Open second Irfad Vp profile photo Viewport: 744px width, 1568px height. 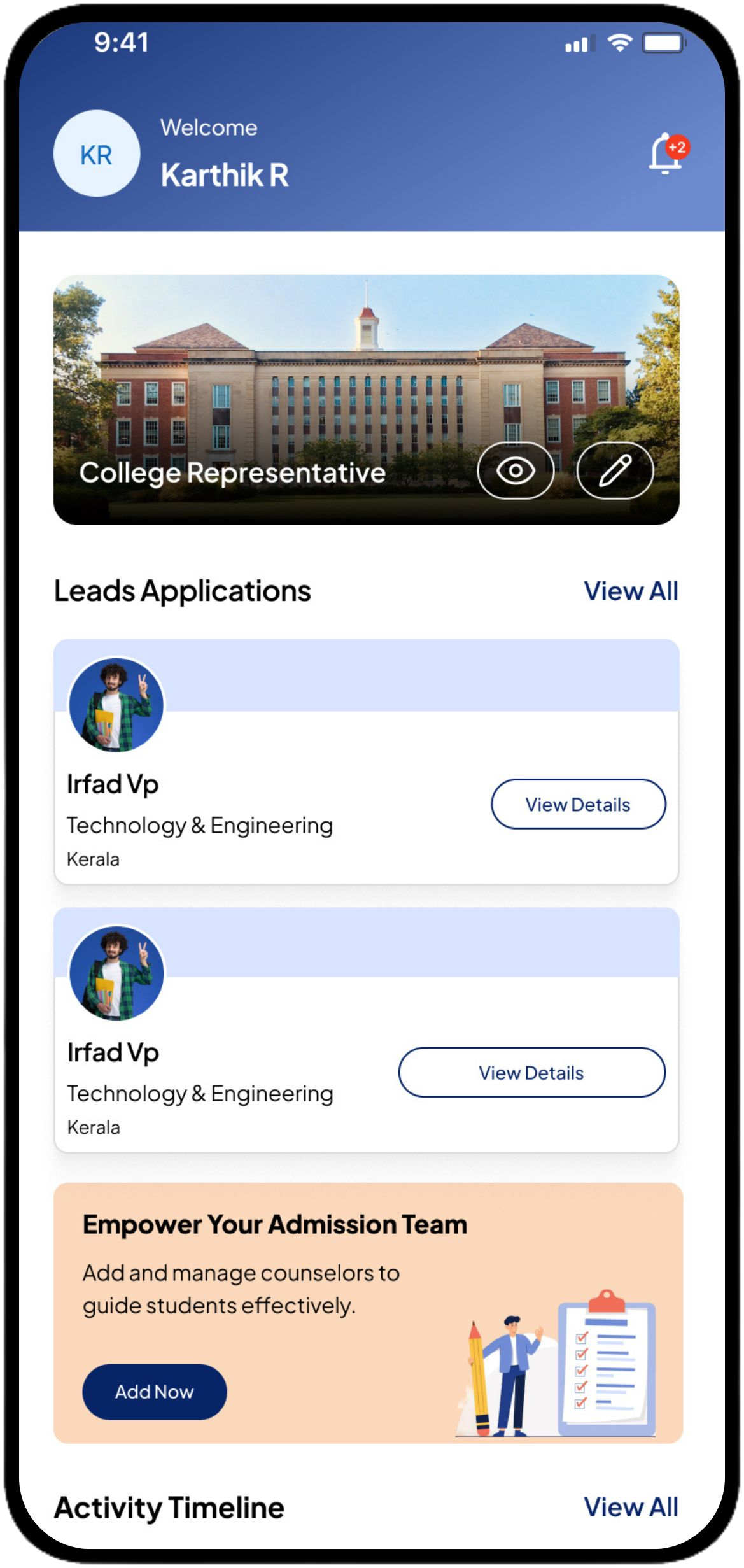[116, 973]
